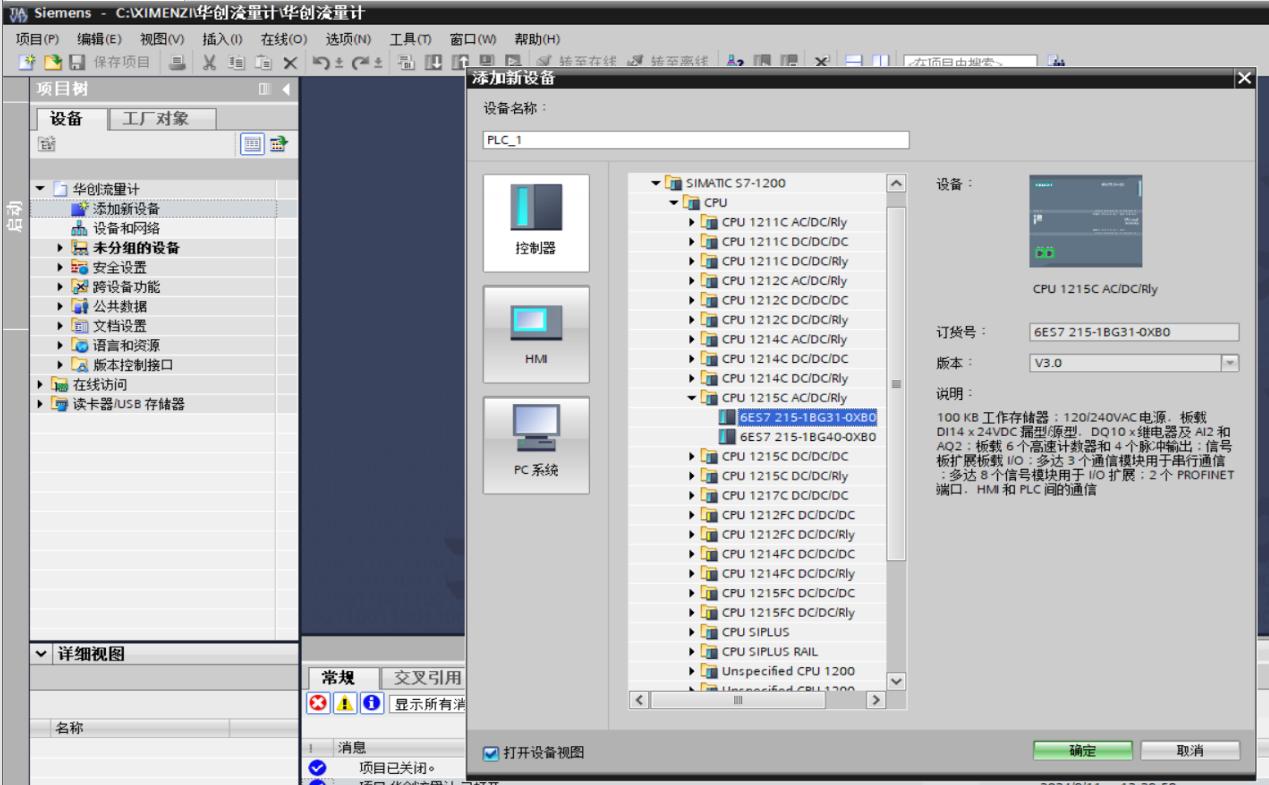Open the 在线(O) menu

283,39
